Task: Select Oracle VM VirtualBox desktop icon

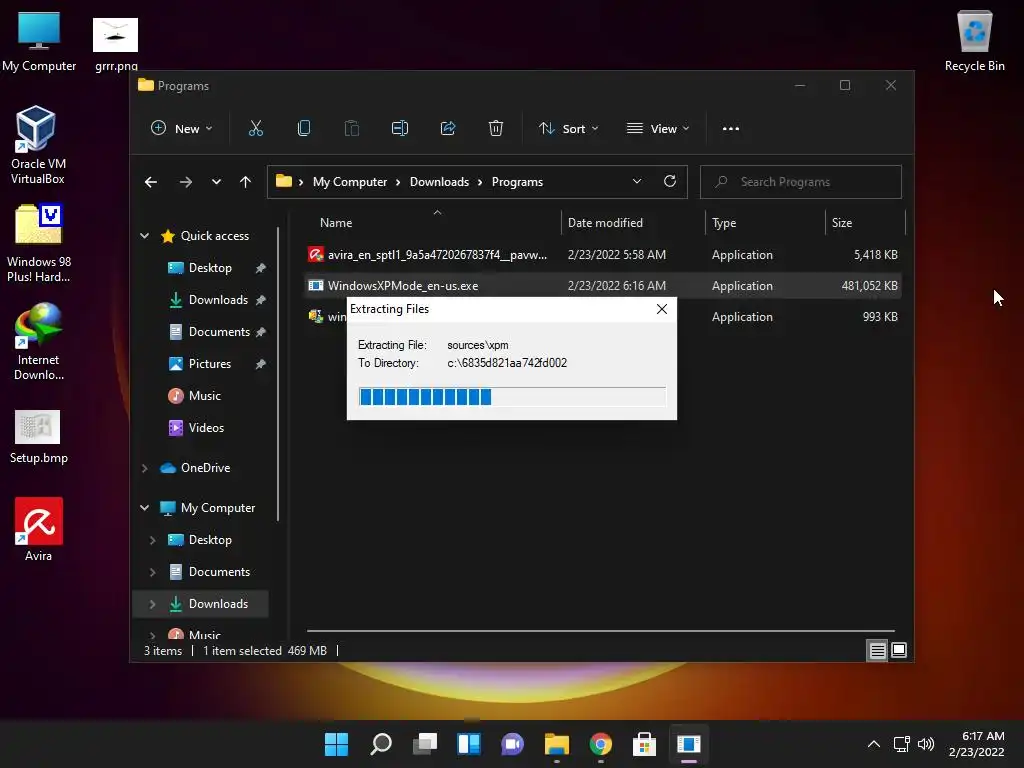Action: pyautogui.click(x=37, y=145)
